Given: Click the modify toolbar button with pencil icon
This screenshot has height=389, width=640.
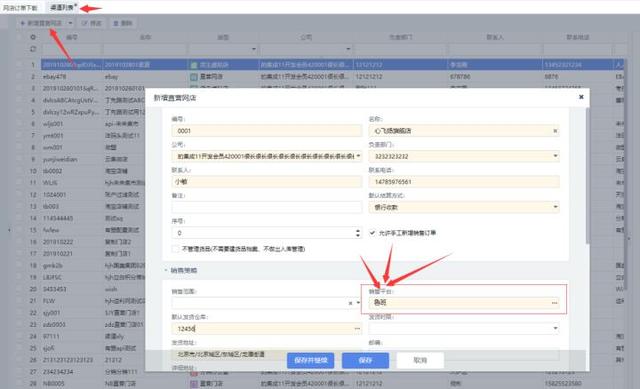Looking at the screenshot, I should (92, 23).
